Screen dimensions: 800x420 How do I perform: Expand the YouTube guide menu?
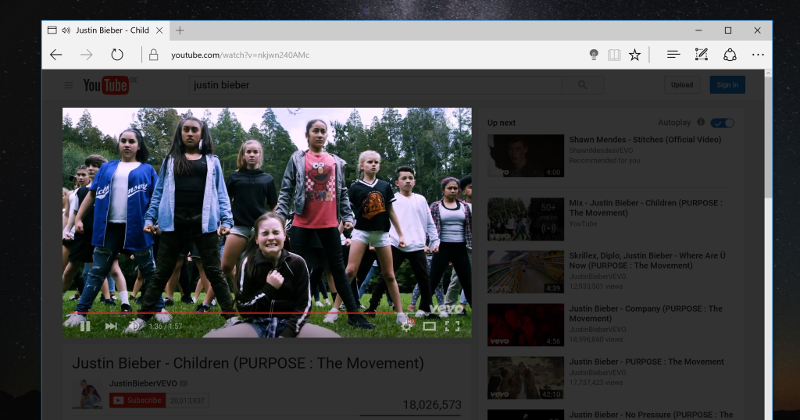pyautogui.click(x=69, y=85)
